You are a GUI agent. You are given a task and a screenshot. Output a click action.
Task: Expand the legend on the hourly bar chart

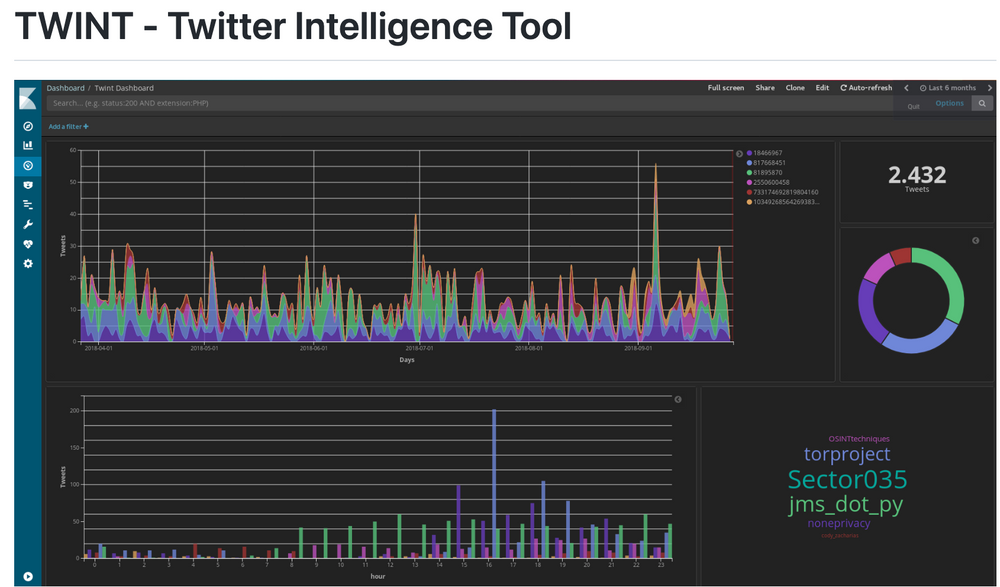(x=679, y=399)
